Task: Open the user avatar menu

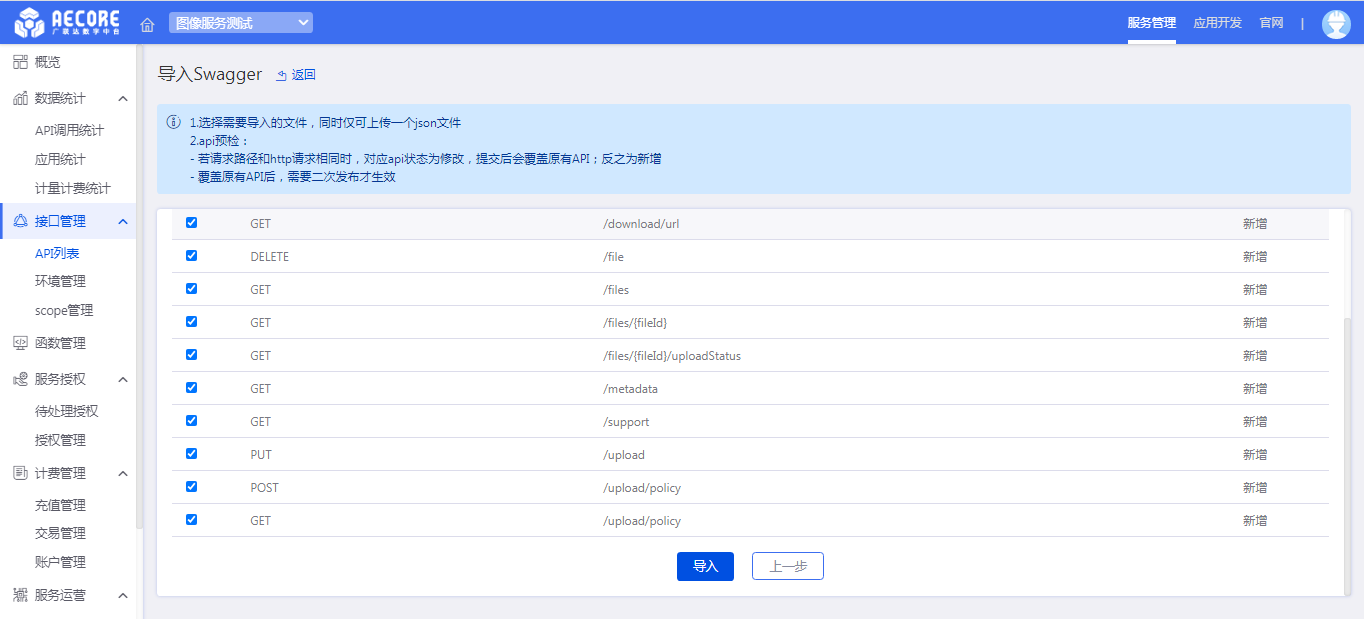Action: [1336, 23]
